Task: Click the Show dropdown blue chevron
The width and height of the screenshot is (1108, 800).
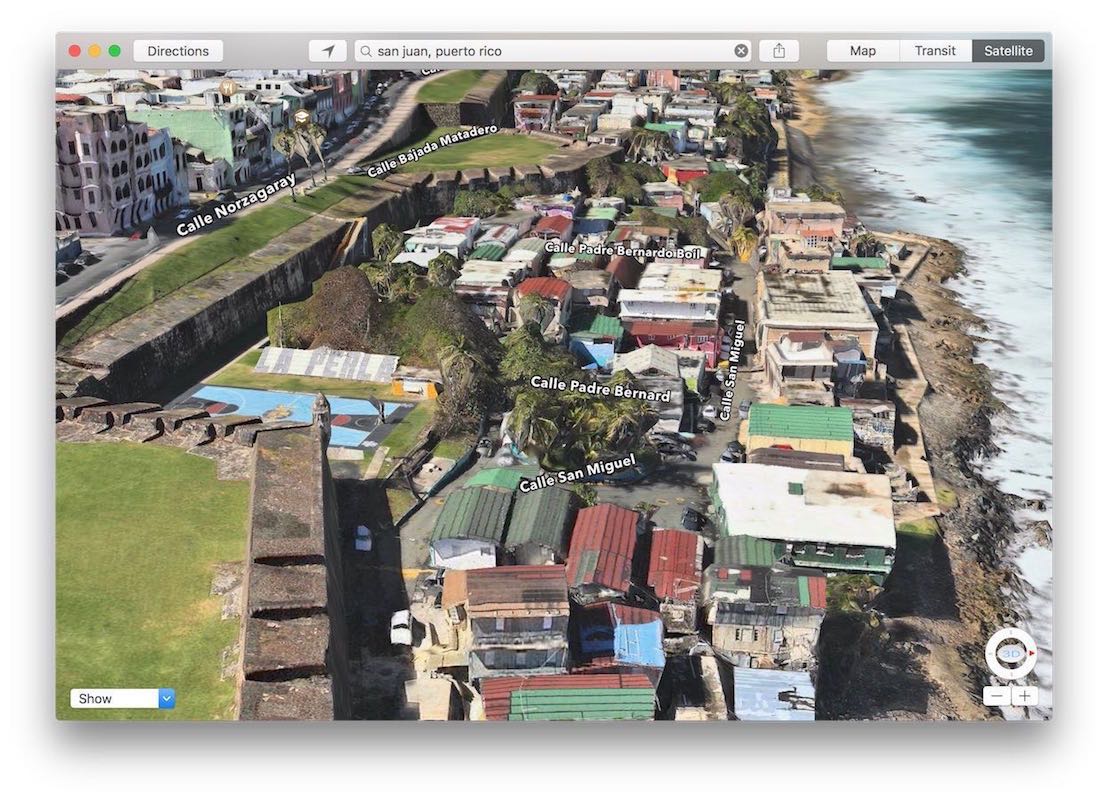Action: tap(167, 699)
